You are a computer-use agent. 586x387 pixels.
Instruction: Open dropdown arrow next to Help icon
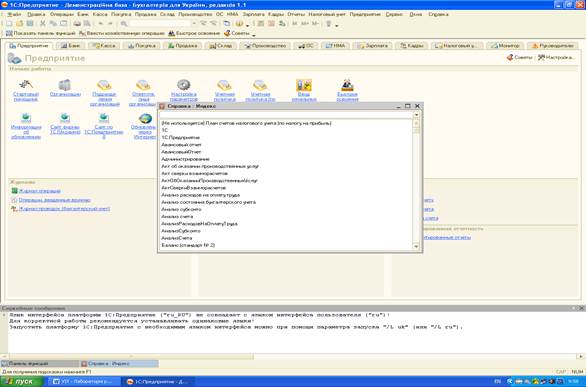coord(247,25)
